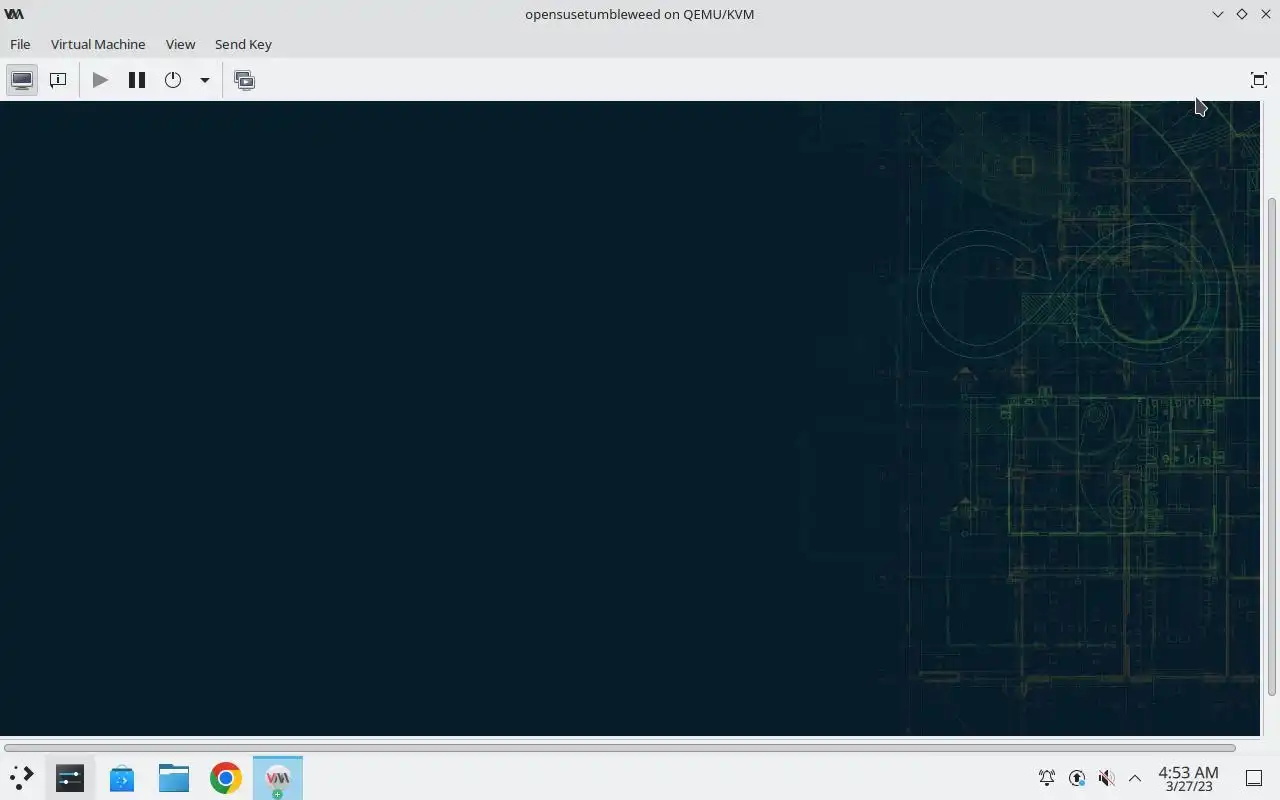1280x800 pixels.
Task: Maximize the virt-manager window
Action: click(x=1242, y=14)
